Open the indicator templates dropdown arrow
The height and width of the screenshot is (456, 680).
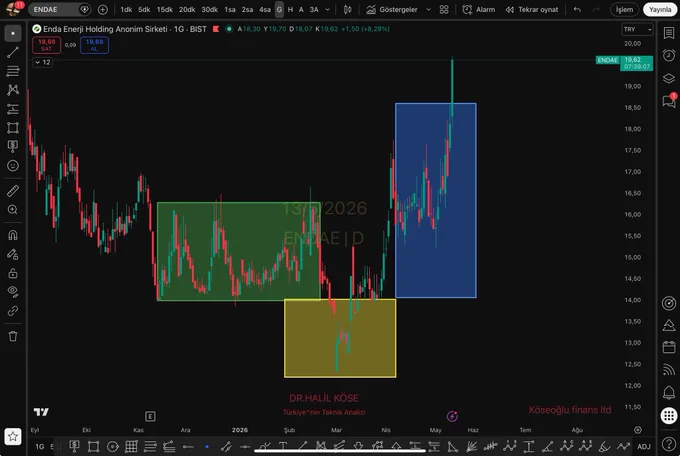[x=428, y=10]
